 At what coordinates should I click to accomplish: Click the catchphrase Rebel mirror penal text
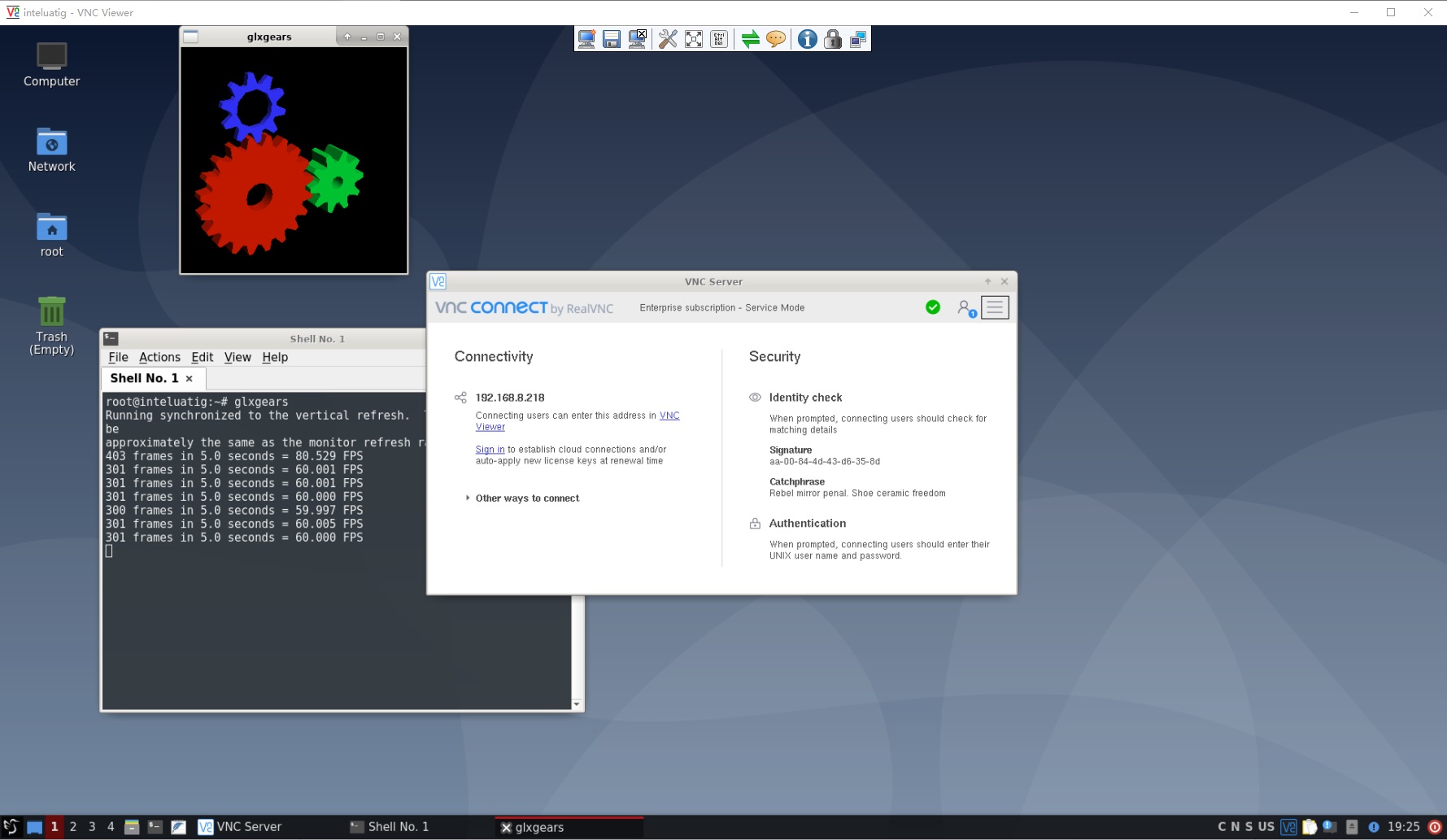click(x=857, y=494)
